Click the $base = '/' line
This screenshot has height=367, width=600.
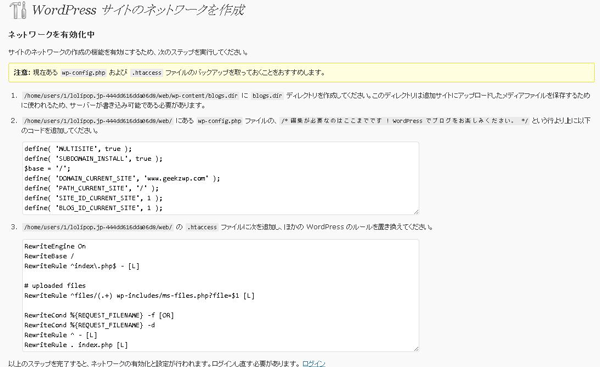[x=47, y=168]
